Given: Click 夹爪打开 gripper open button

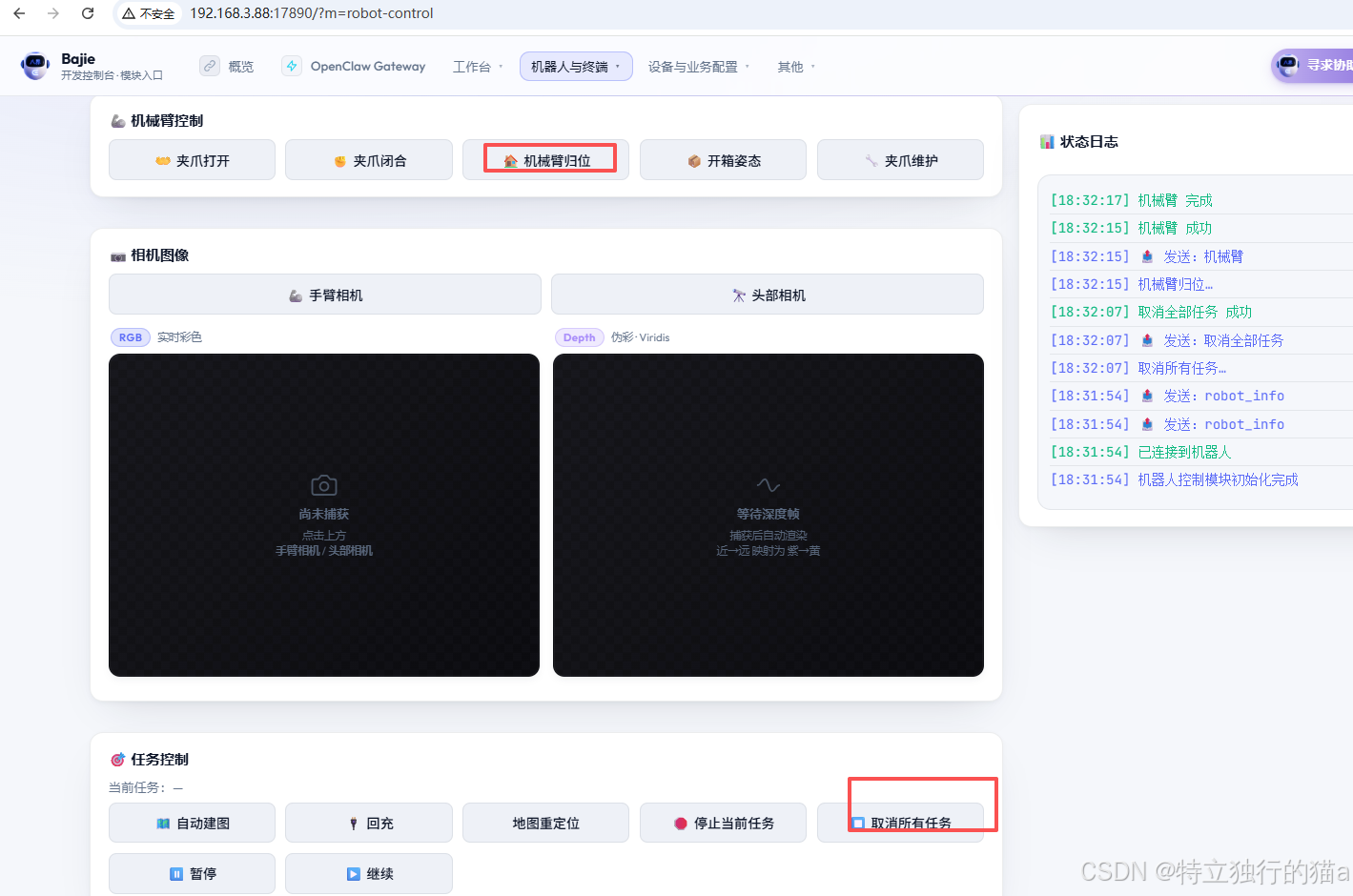Looking at the screenshot, I should pos(192,160).
